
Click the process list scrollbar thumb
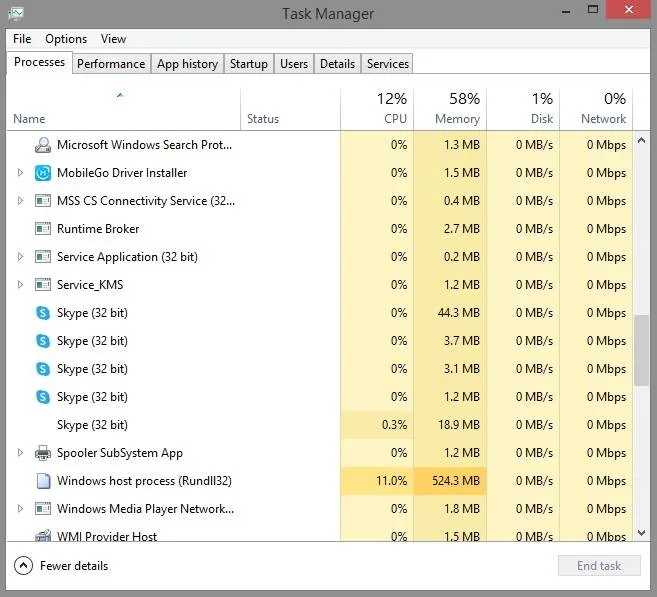(x=641, y=350)
